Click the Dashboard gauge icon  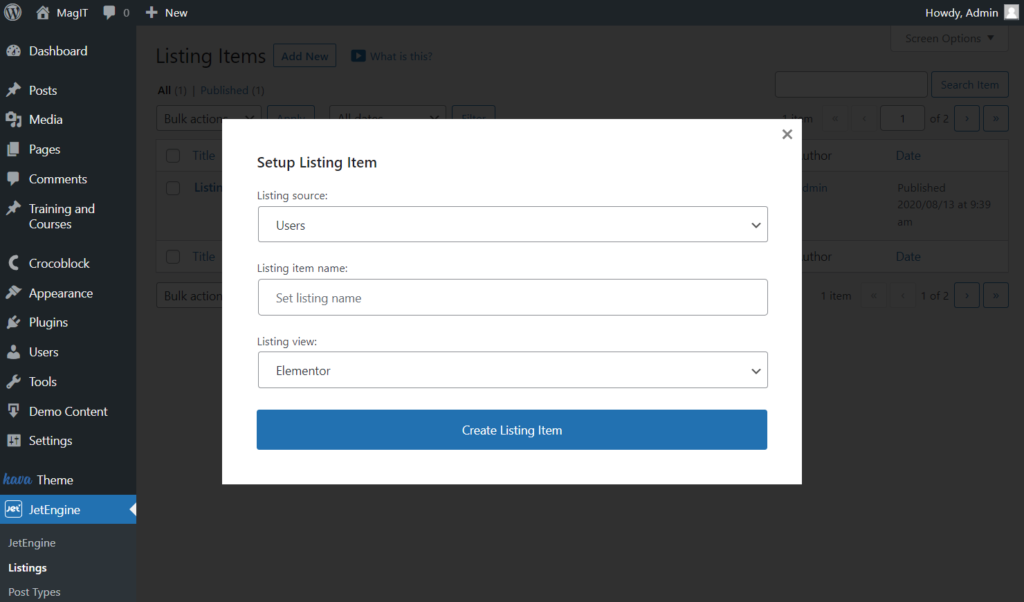point(13,51)
